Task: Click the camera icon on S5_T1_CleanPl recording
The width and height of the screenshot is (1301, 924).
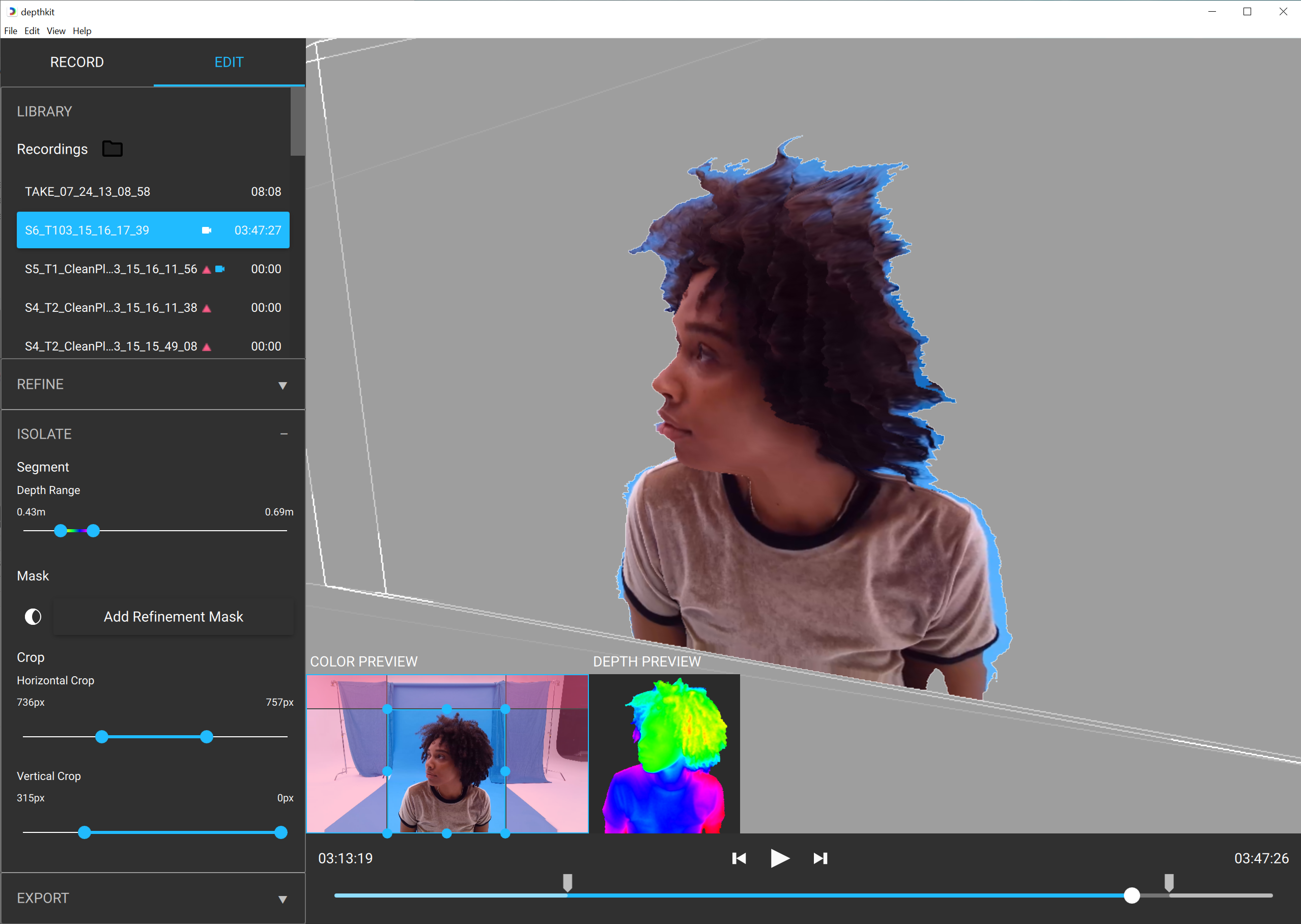Action: click(x=221, y=269)
